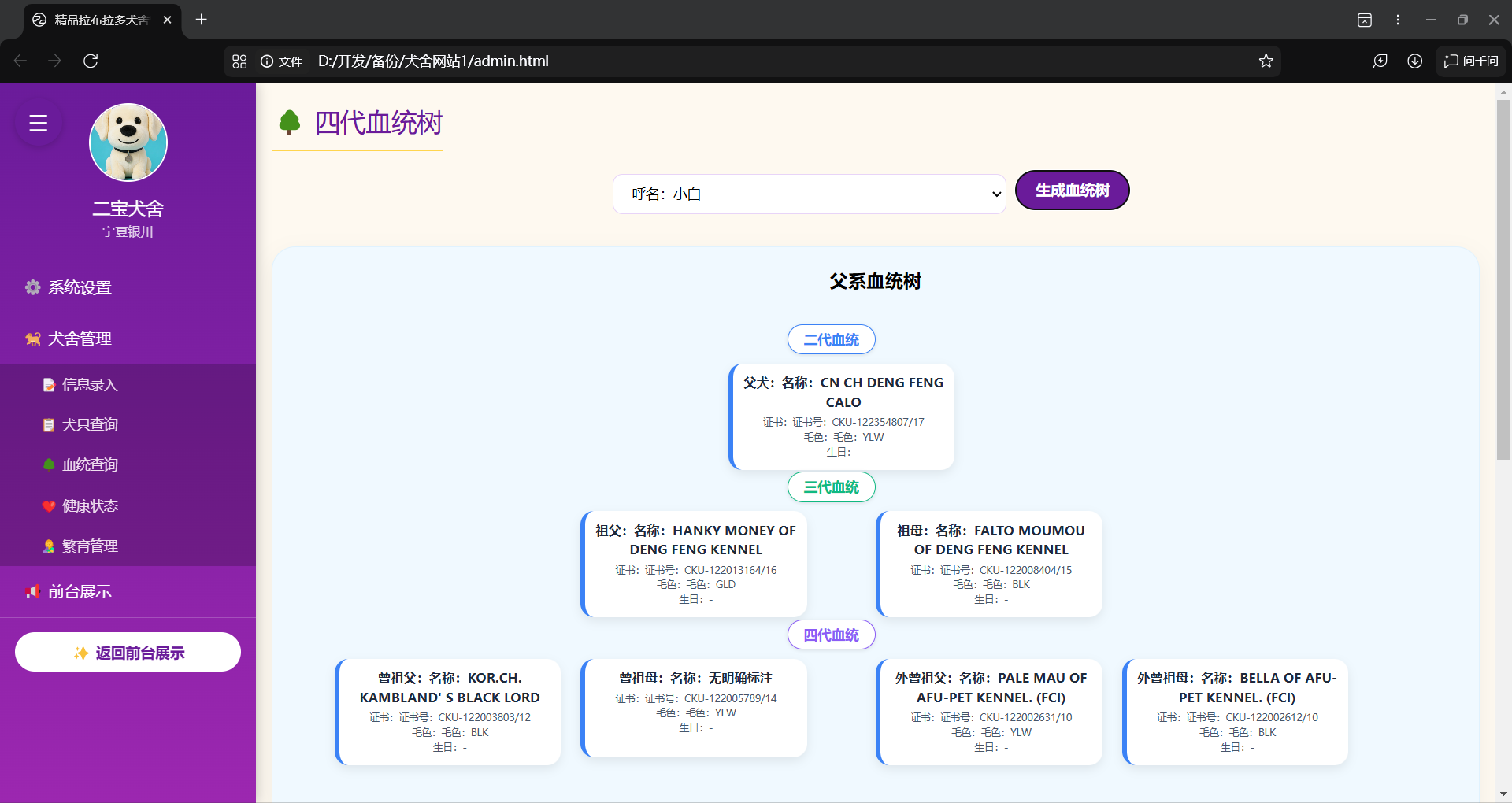Screen dimensions: 1512x803
Task: Open browser downloads icon
Action: tap(1414, 61)
